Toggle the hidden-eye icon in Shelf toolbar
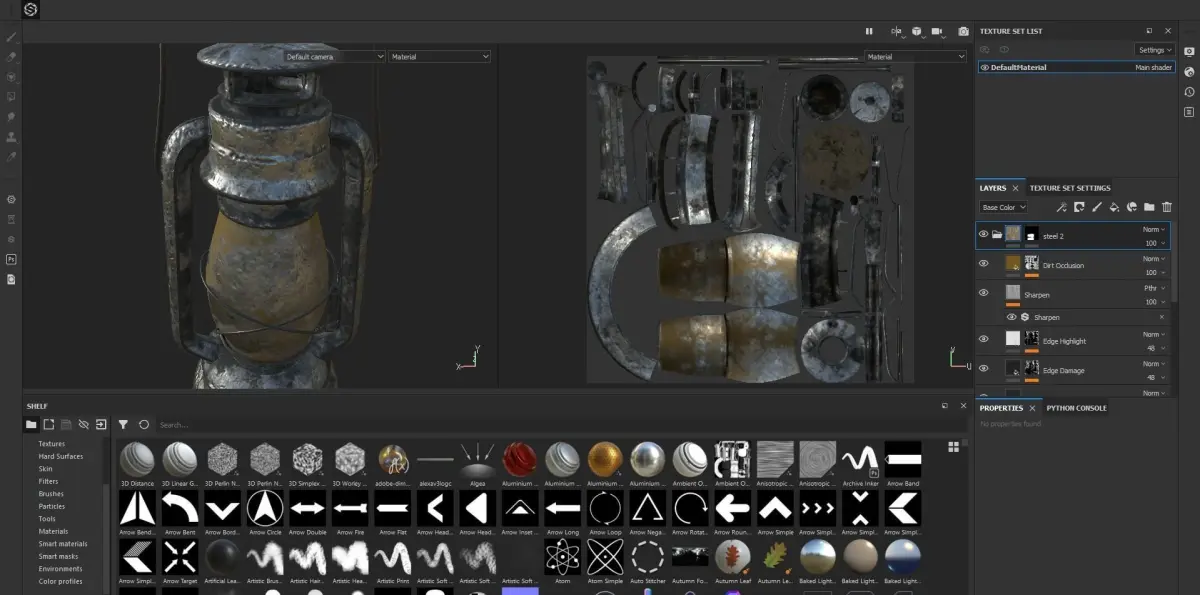 point(83,424)
